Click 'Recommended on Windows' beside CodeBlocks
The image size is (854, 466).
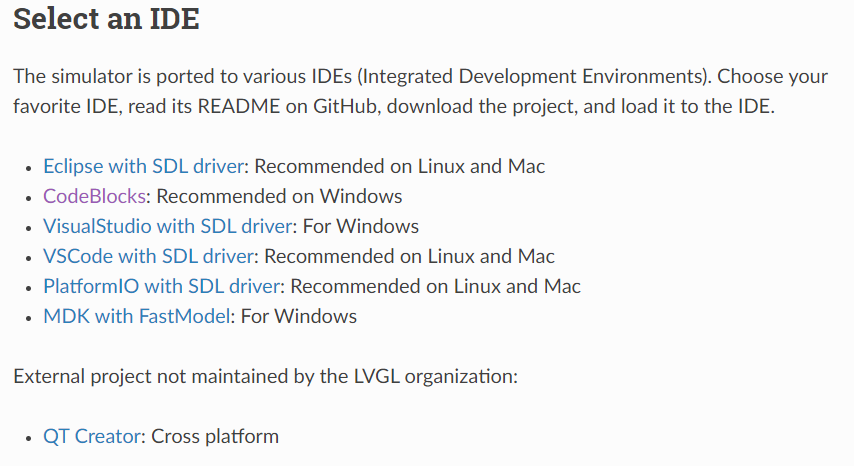point(279,196)
